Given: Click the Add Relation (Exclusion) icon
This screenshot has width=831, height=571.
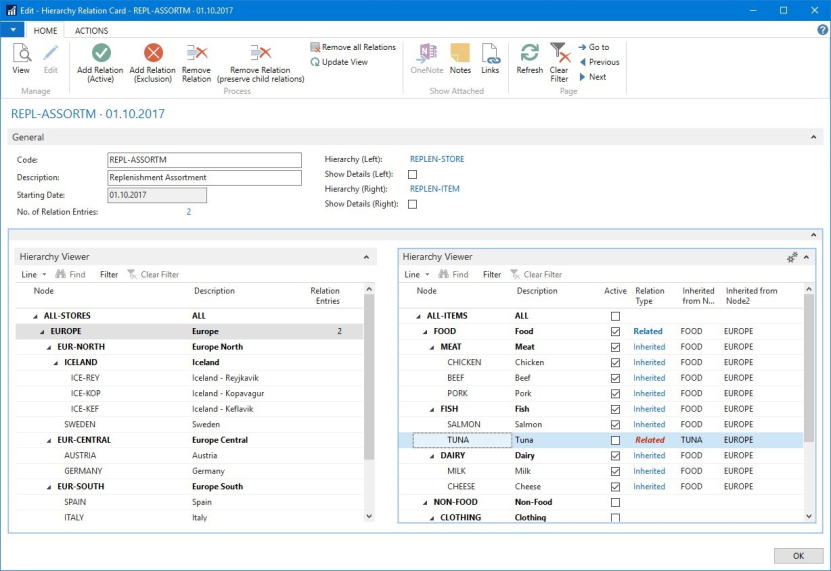Looking at the screenshot, I should pyautogui.click(x=153, y=54).
